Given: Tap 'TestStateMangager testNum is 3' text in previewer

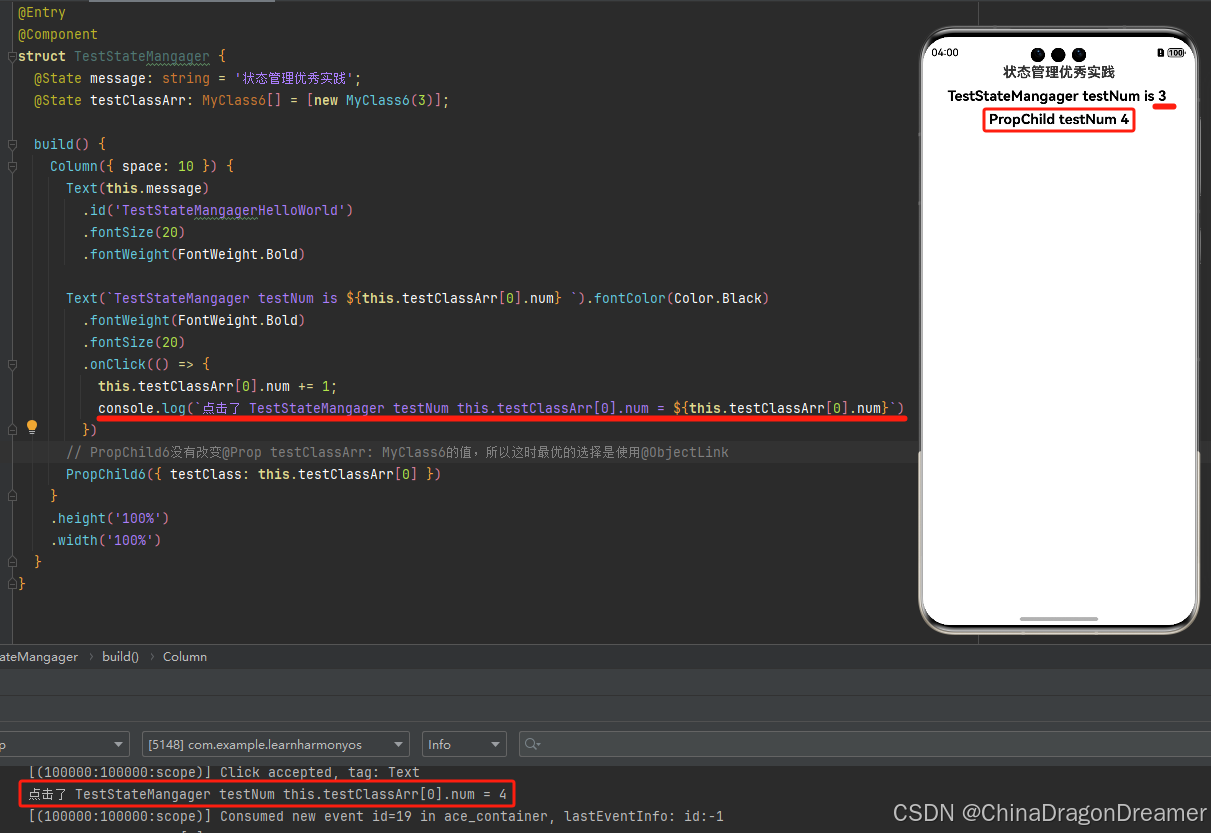Looking at the screenshot, I should [1056, 96].
